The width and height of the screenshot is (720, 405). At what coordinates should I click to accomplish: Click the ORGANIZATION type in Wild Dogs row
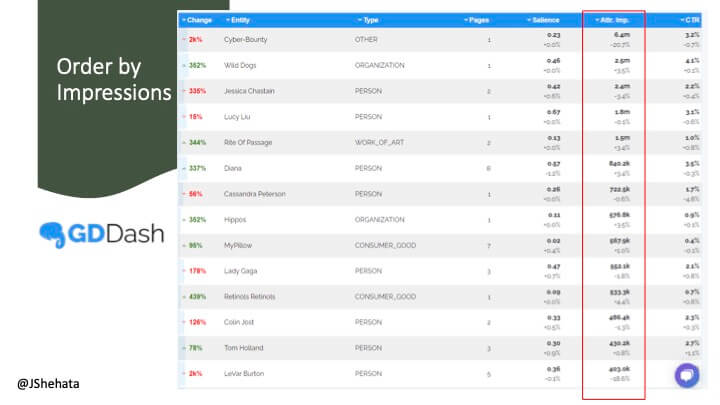[x=379, y=65]
